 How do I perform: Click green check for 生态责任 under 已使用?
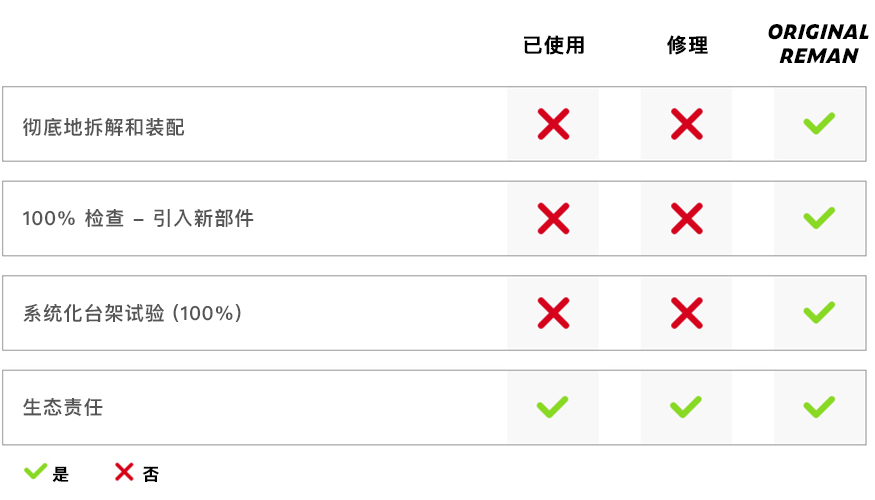point(553,407)
